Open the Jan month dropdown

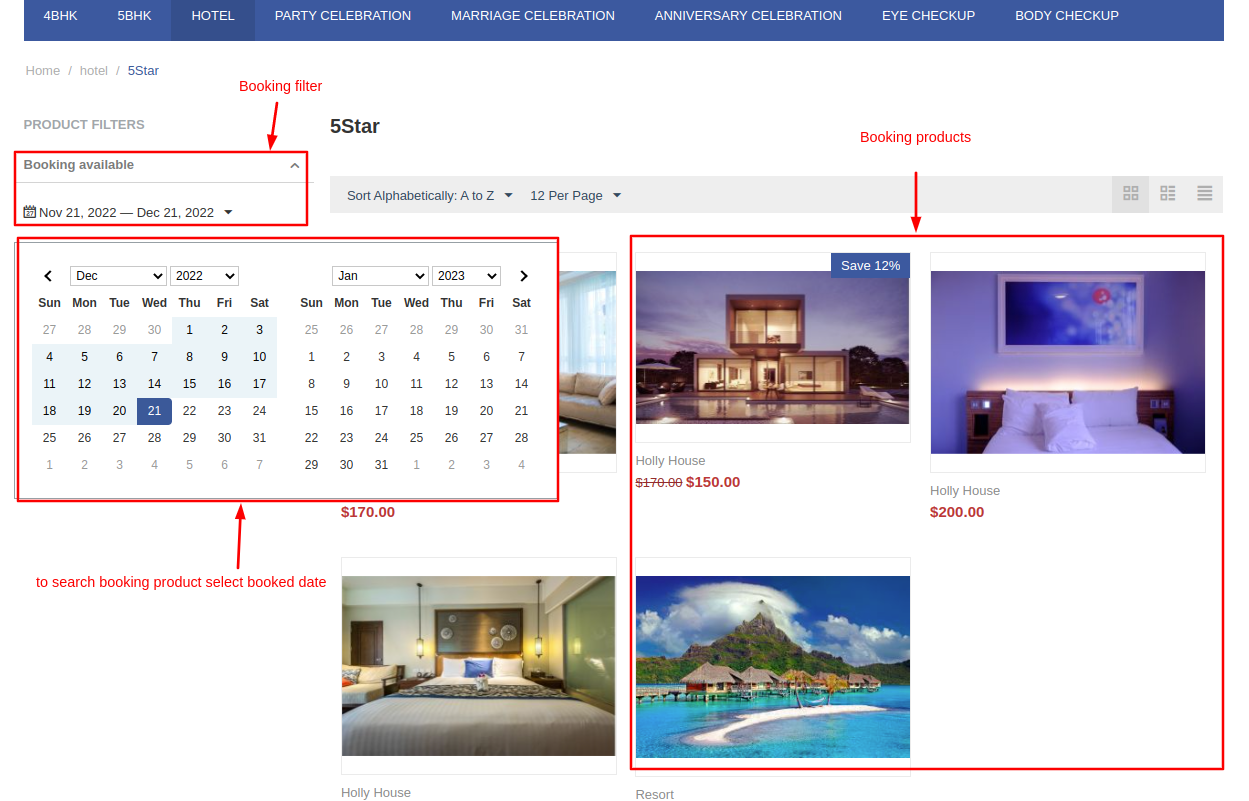(380, 276)
